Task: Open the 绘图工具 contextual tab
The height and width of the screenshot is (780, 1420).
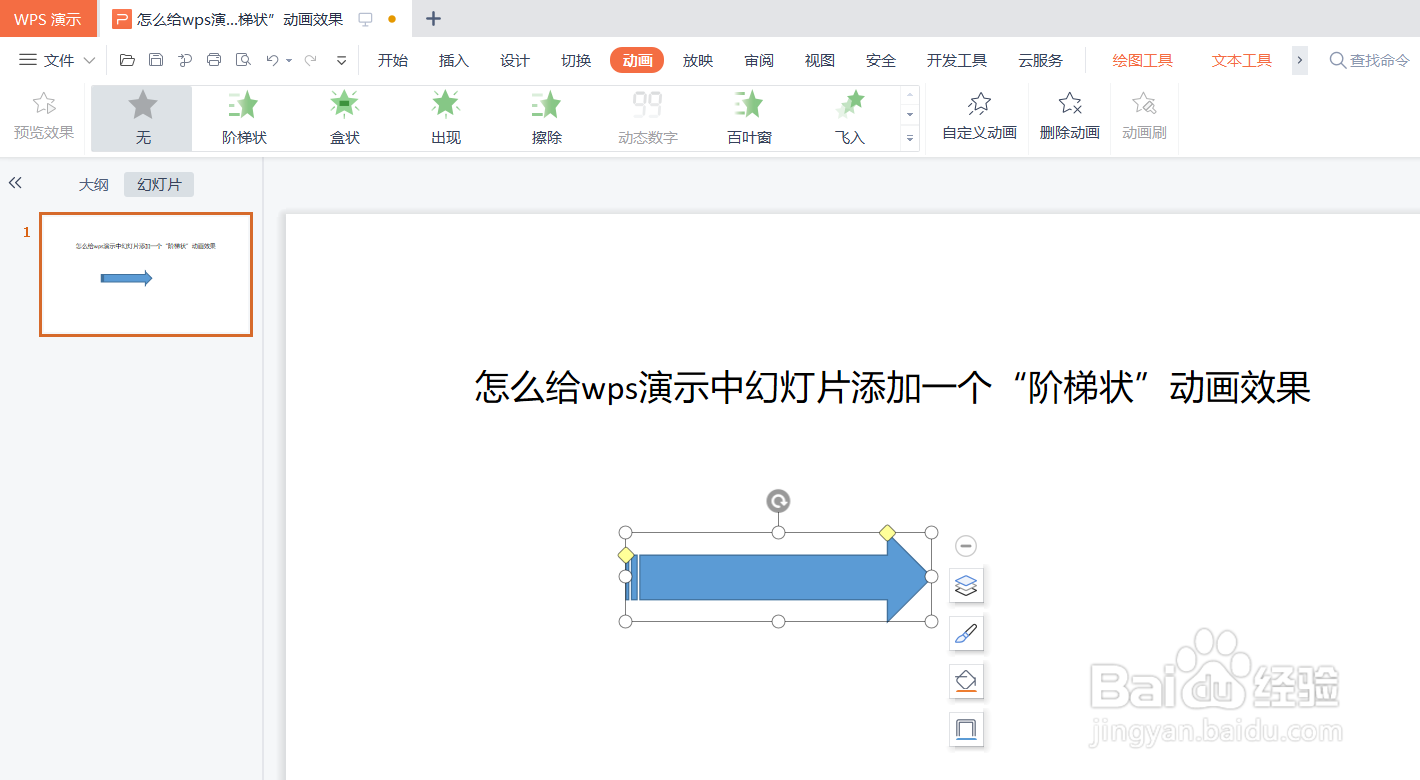Action: point(1143,60)
